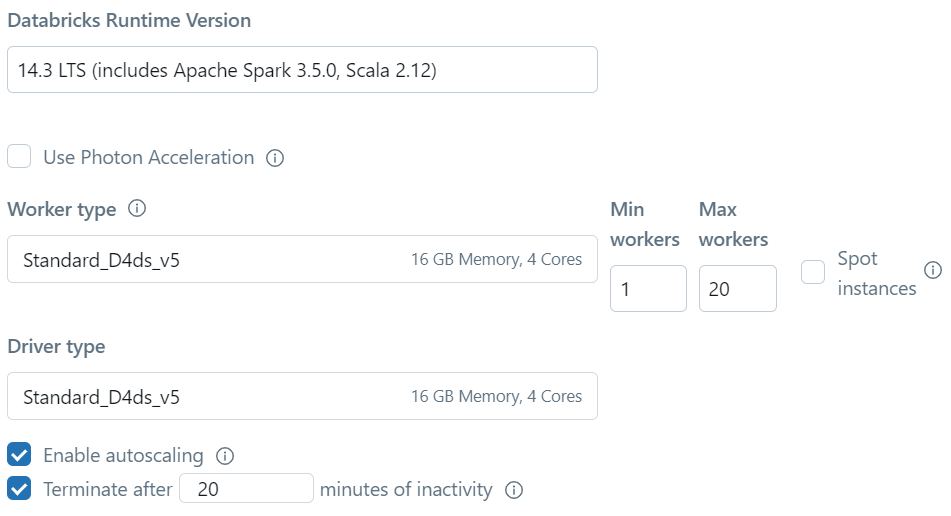This screenshot has height=516, width=951.
Task: Click the Spot instances label
Action: click(x=876, y=273)
